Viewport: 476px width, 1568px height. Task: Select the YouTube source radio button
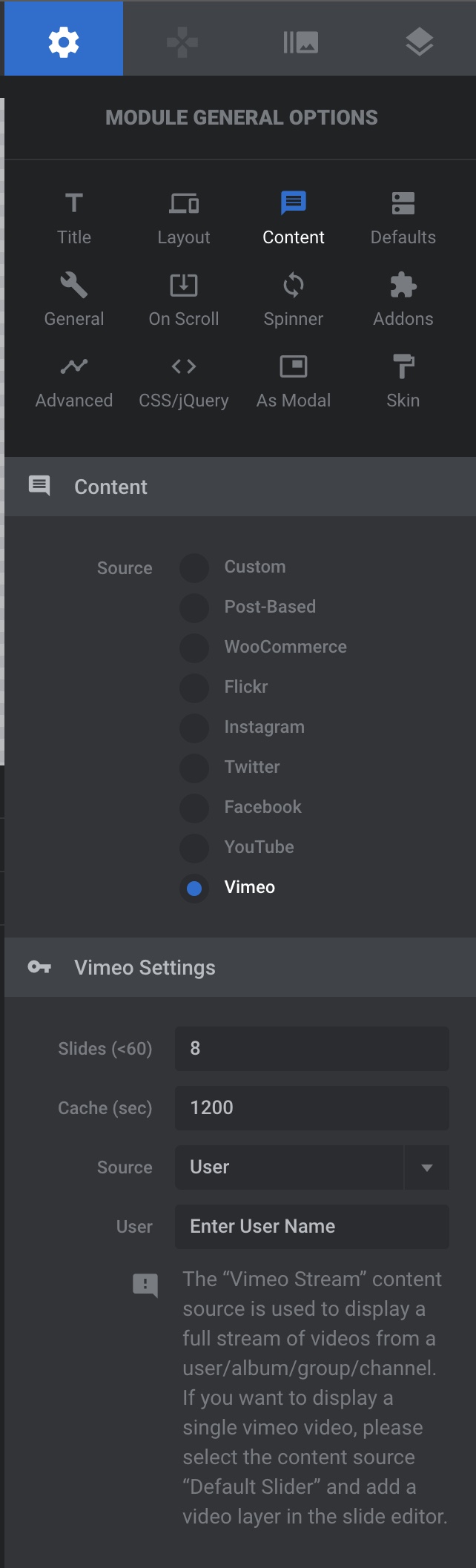[x=194, y=848]
